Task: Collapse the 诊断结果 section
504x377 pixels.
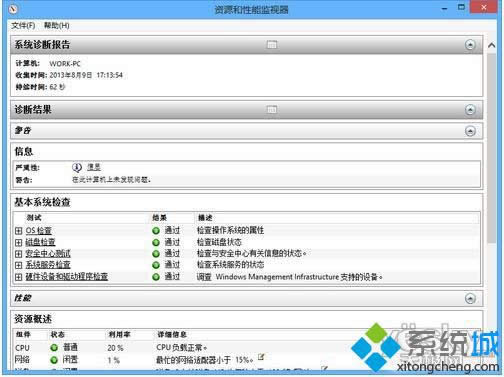Action: (x=470, y=110)
